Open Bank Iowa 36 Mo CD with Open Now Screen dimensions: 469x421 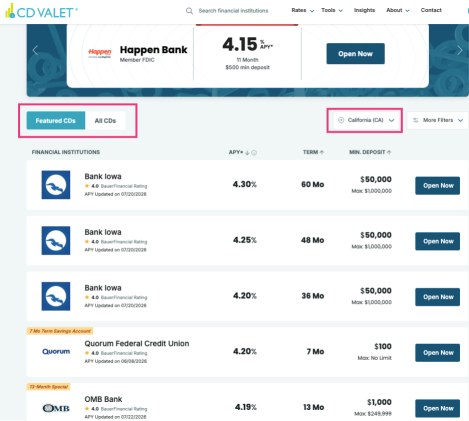point(437,297)
